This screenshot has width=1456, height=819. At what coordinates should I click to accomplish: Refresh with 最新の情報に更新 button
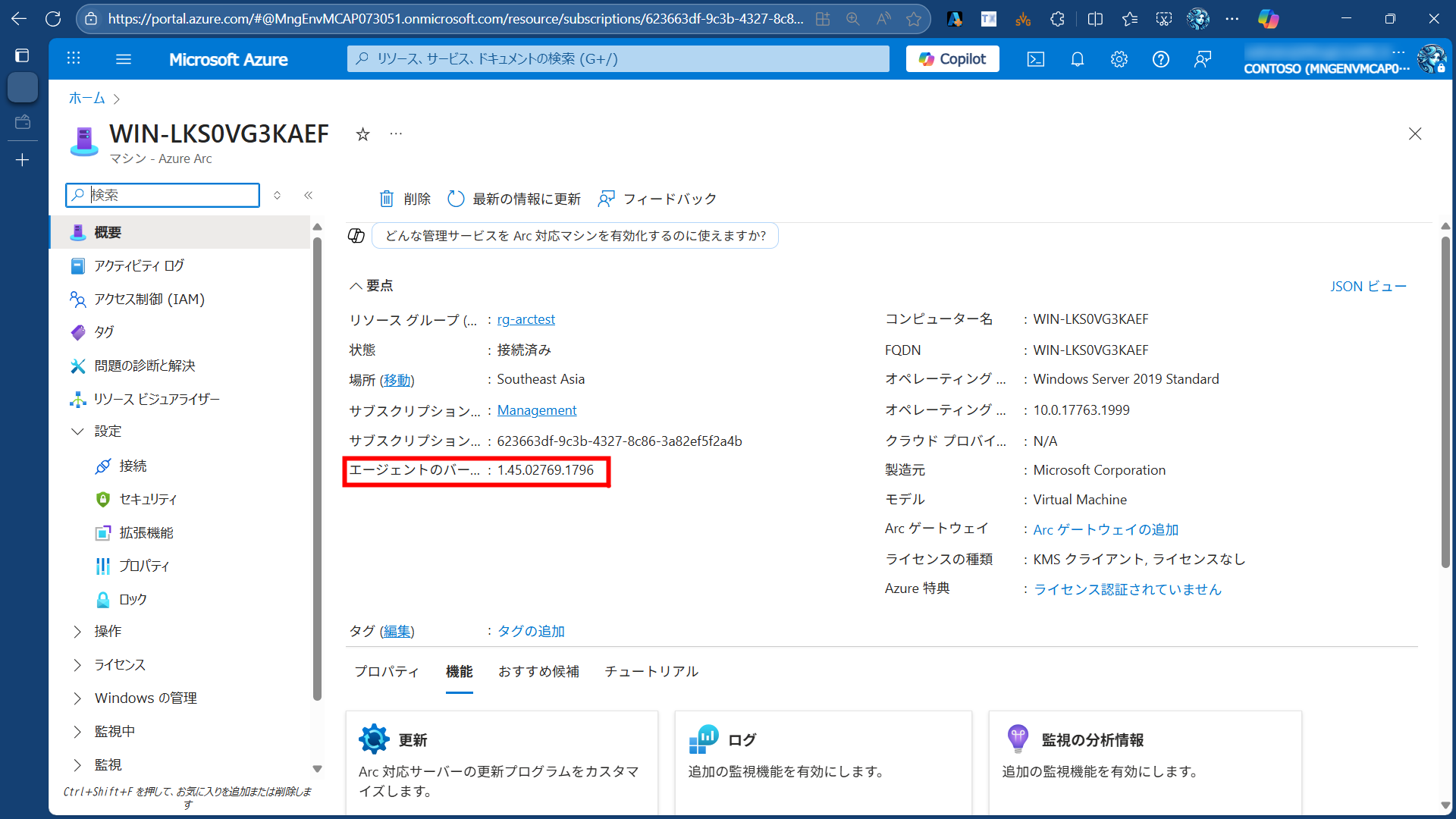tap(514, 199)
